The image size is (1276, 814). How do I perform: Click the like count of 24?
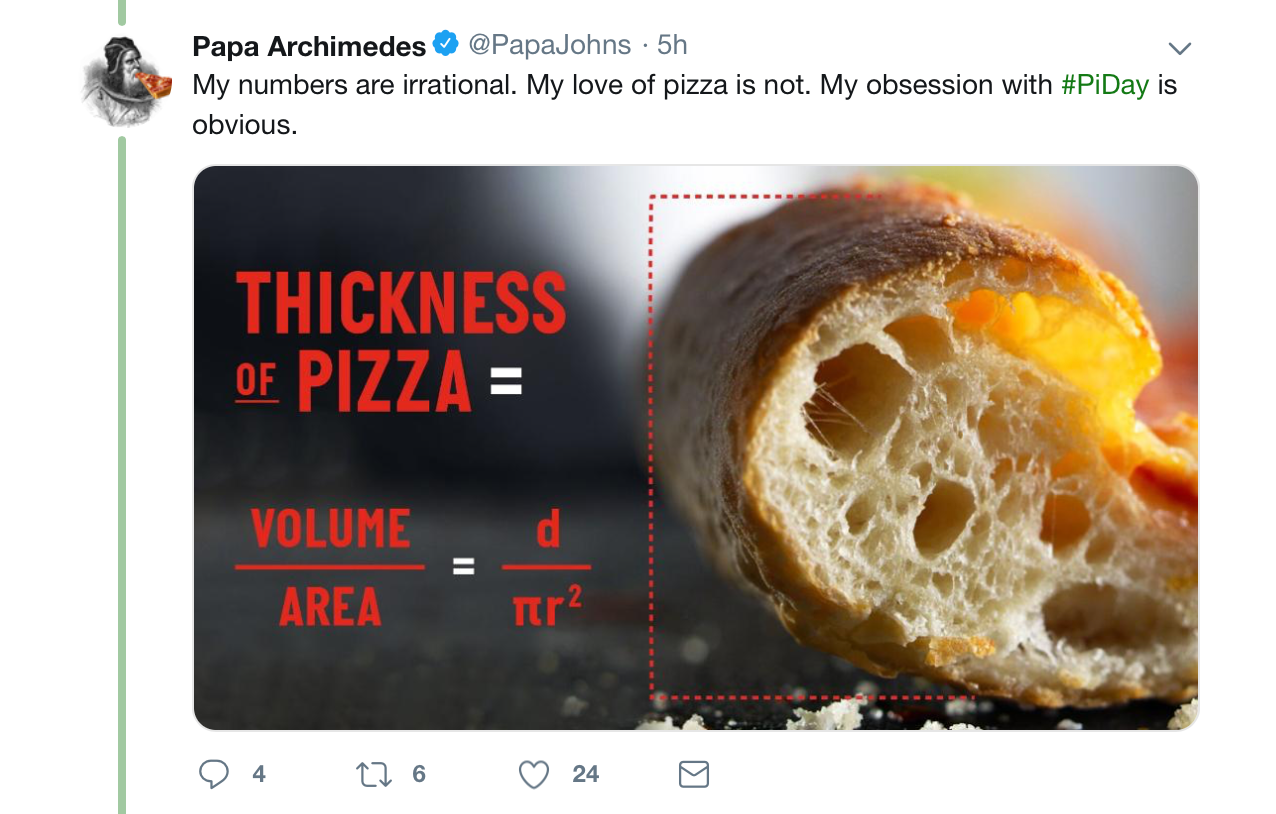[585, 774]
